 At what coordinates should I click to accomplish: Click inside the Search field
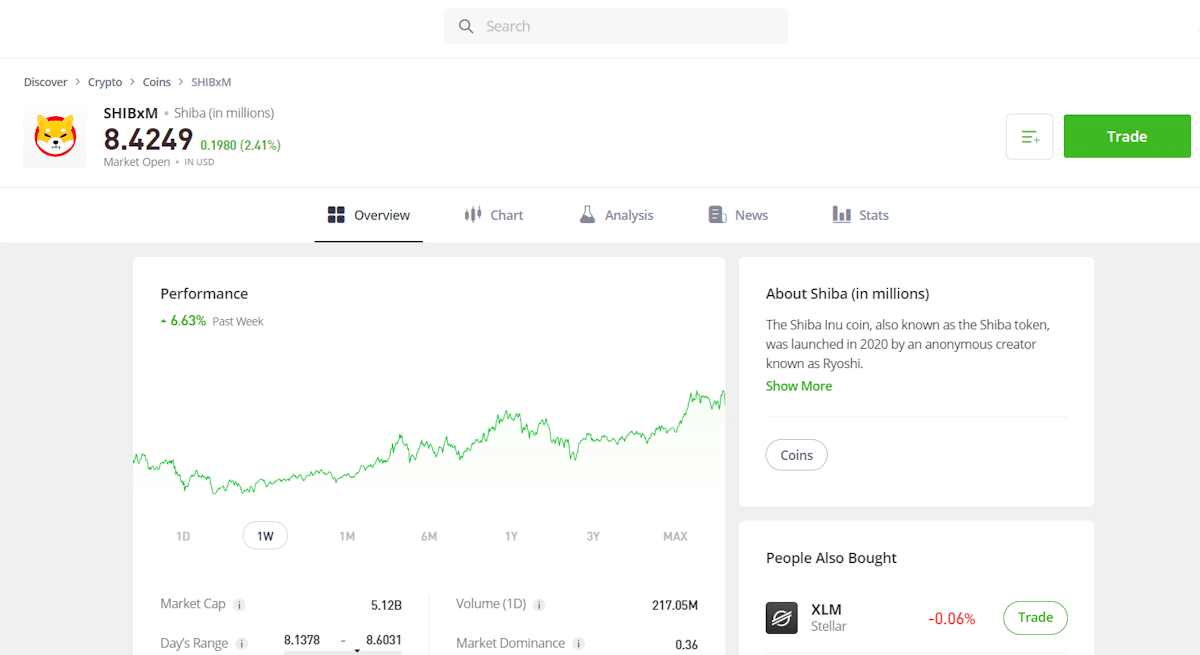(615, 26)
